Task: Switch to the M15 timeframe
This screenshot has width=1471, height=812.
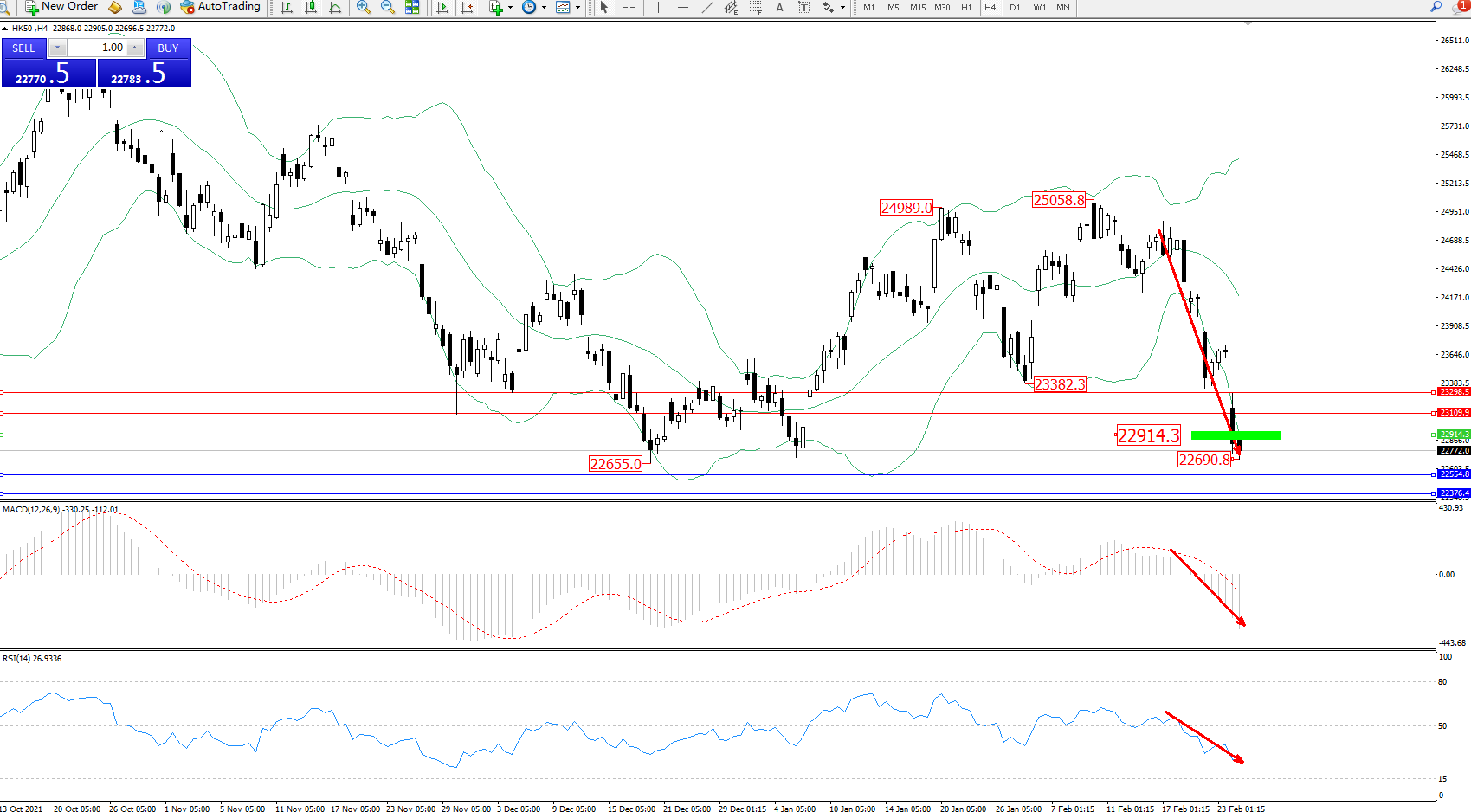Action: (918, 7)
